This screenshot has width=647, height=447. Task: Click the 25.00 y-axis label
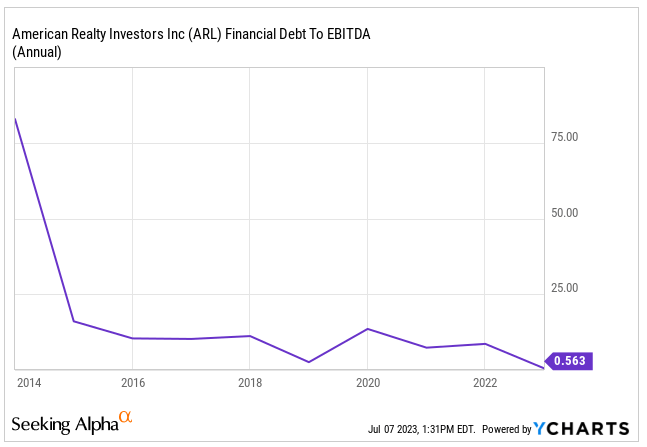[x=564, y=288]
